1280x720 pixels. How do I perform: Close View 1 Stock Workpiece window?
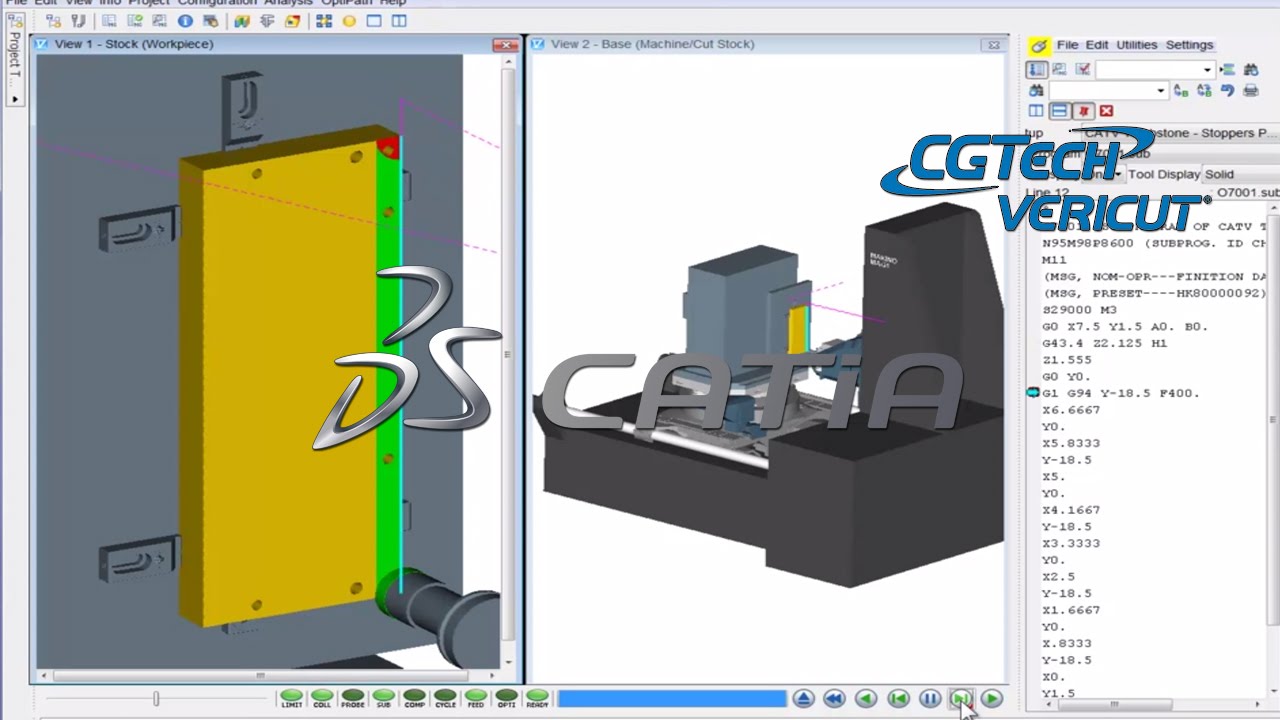tap(505, 44)
